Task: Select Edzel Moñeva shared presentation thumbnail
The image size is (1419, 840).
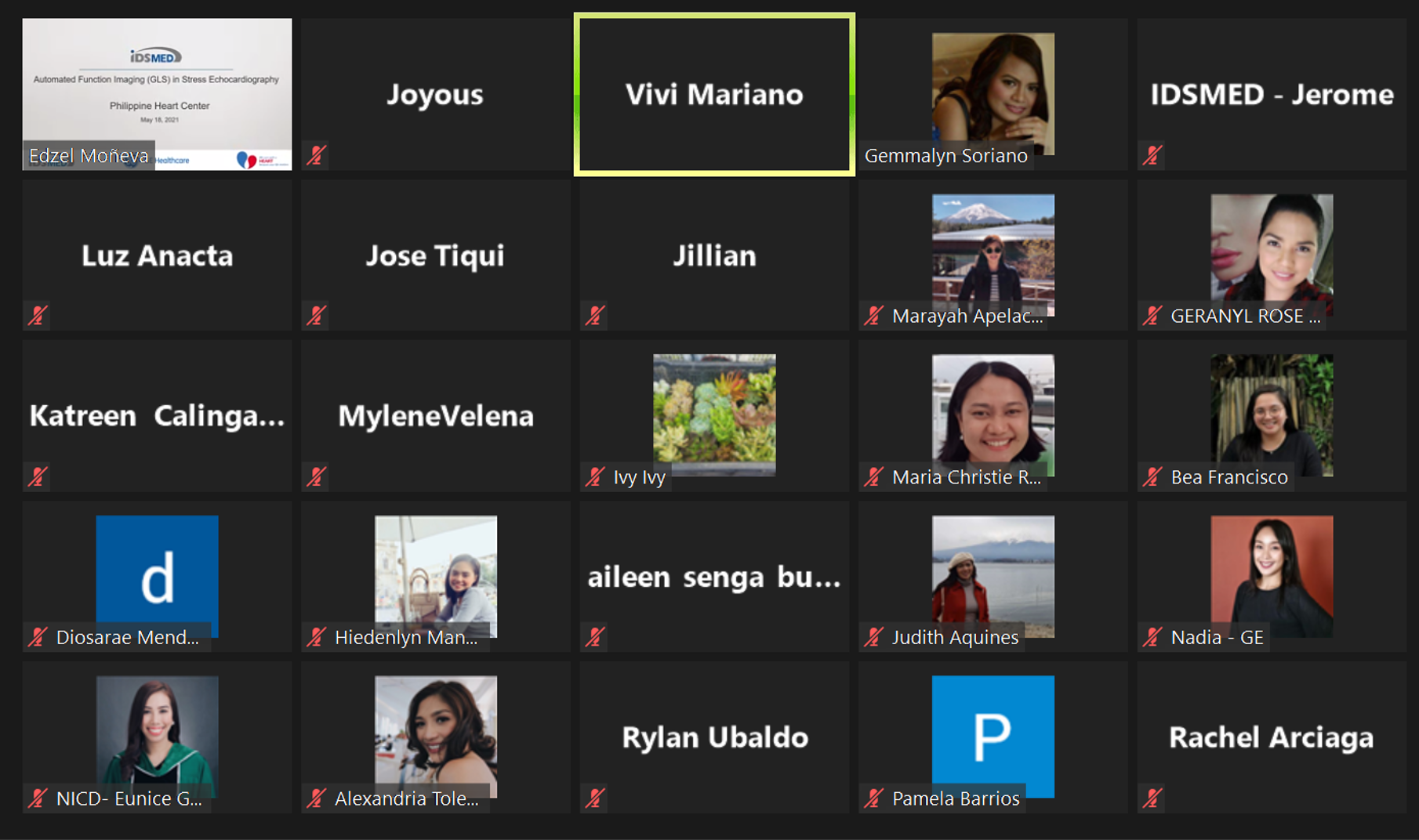Action: (157, 94)
